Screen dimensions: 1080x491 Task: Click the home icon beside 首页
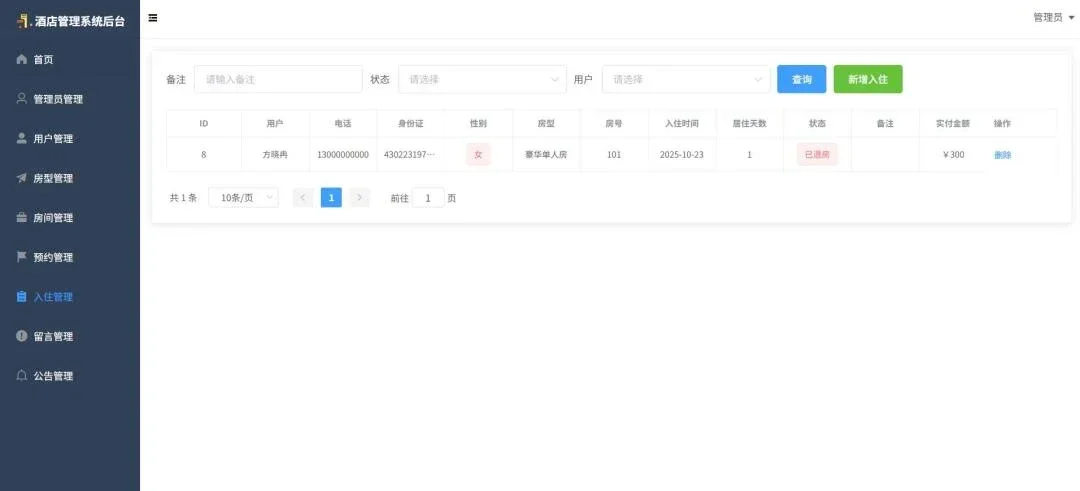[21, 59]
